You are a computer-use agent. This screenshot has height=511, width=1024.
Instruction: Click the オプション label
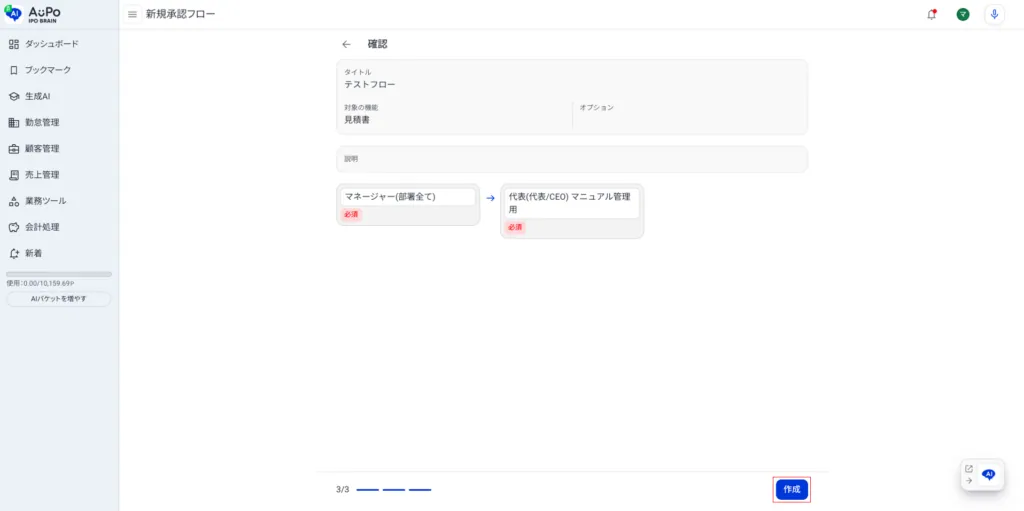click(597, 107)
